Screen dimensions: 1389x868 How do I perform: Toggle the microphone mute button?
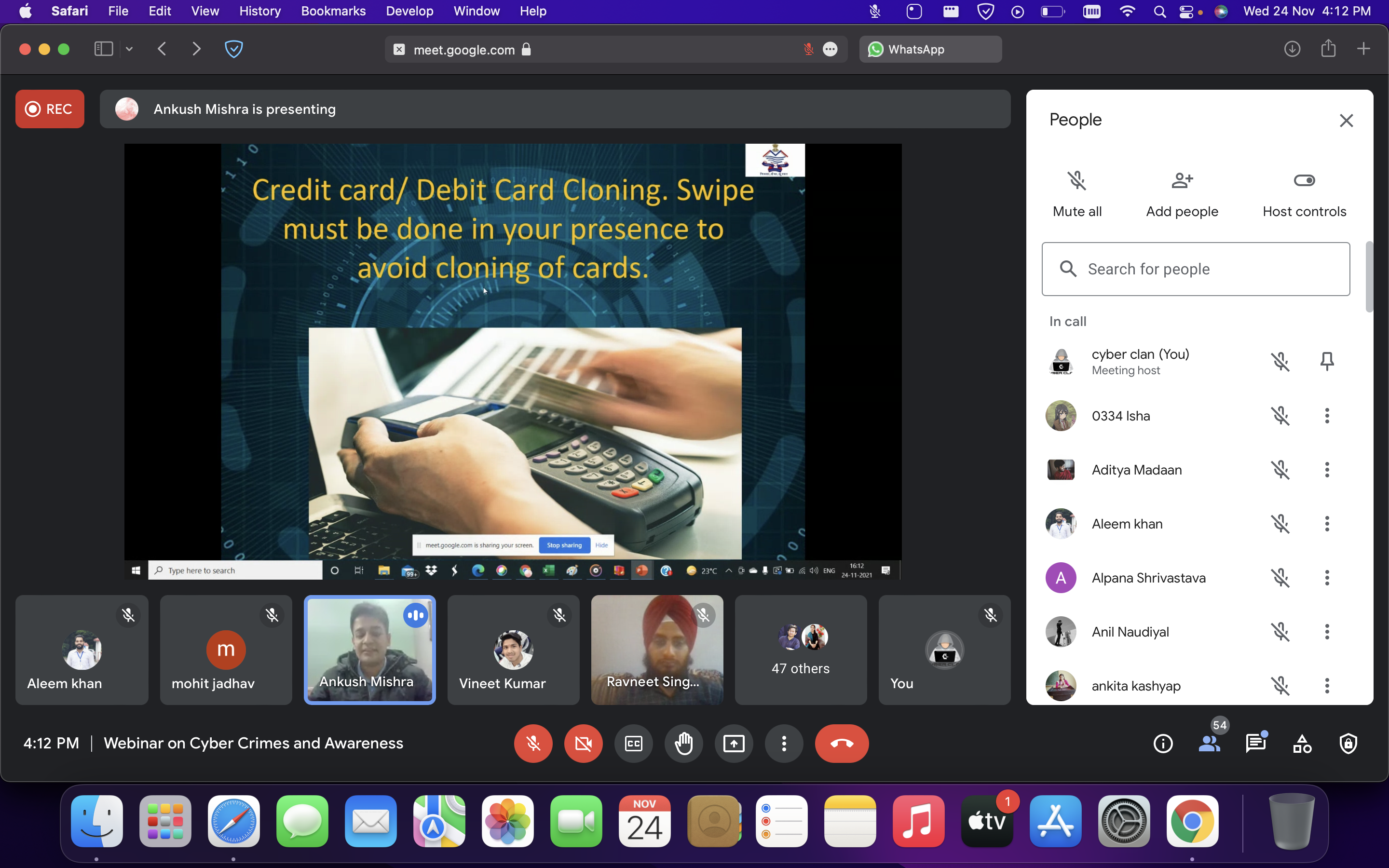(533, 744)
